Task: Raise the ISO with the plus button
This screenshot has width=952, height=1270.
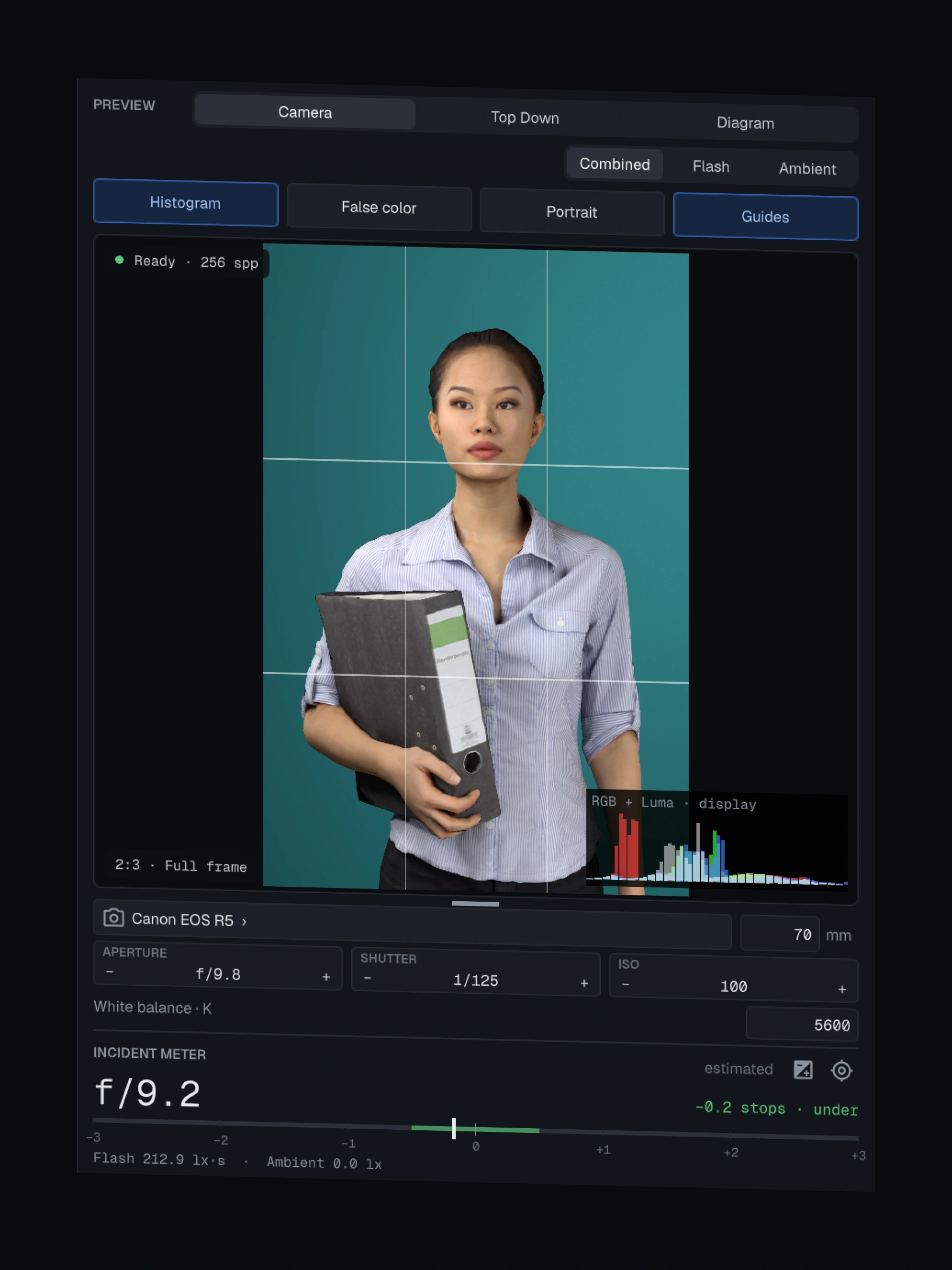Action: (x=842, y=989)
